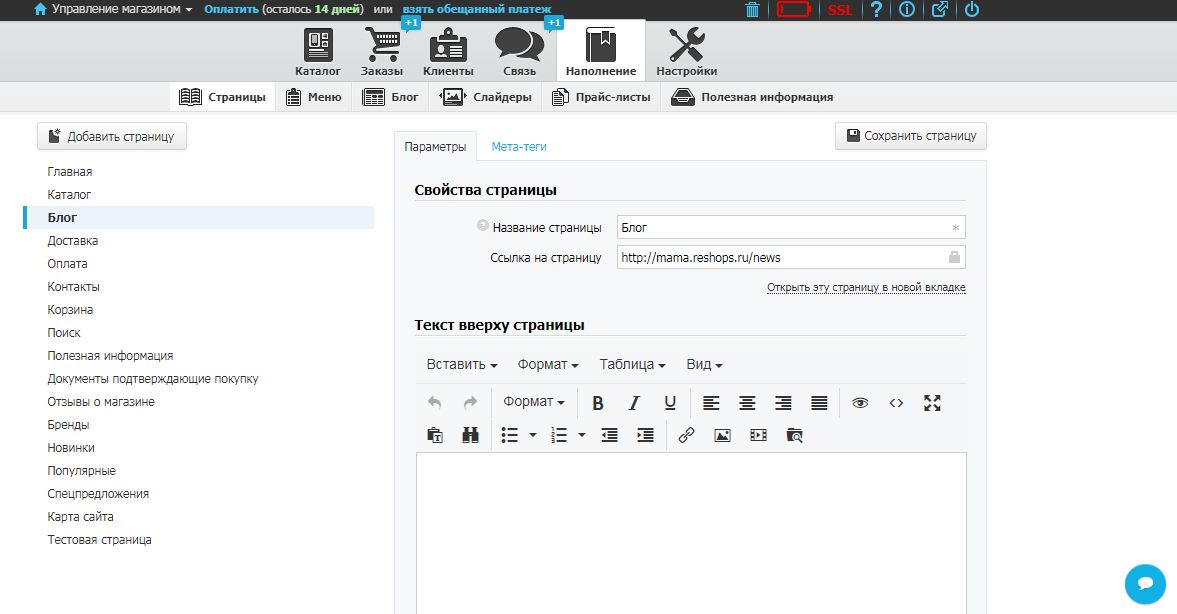The image size is (1177, 614).
Task: Switch to Мета-теги tab
Action: point(519,147)
